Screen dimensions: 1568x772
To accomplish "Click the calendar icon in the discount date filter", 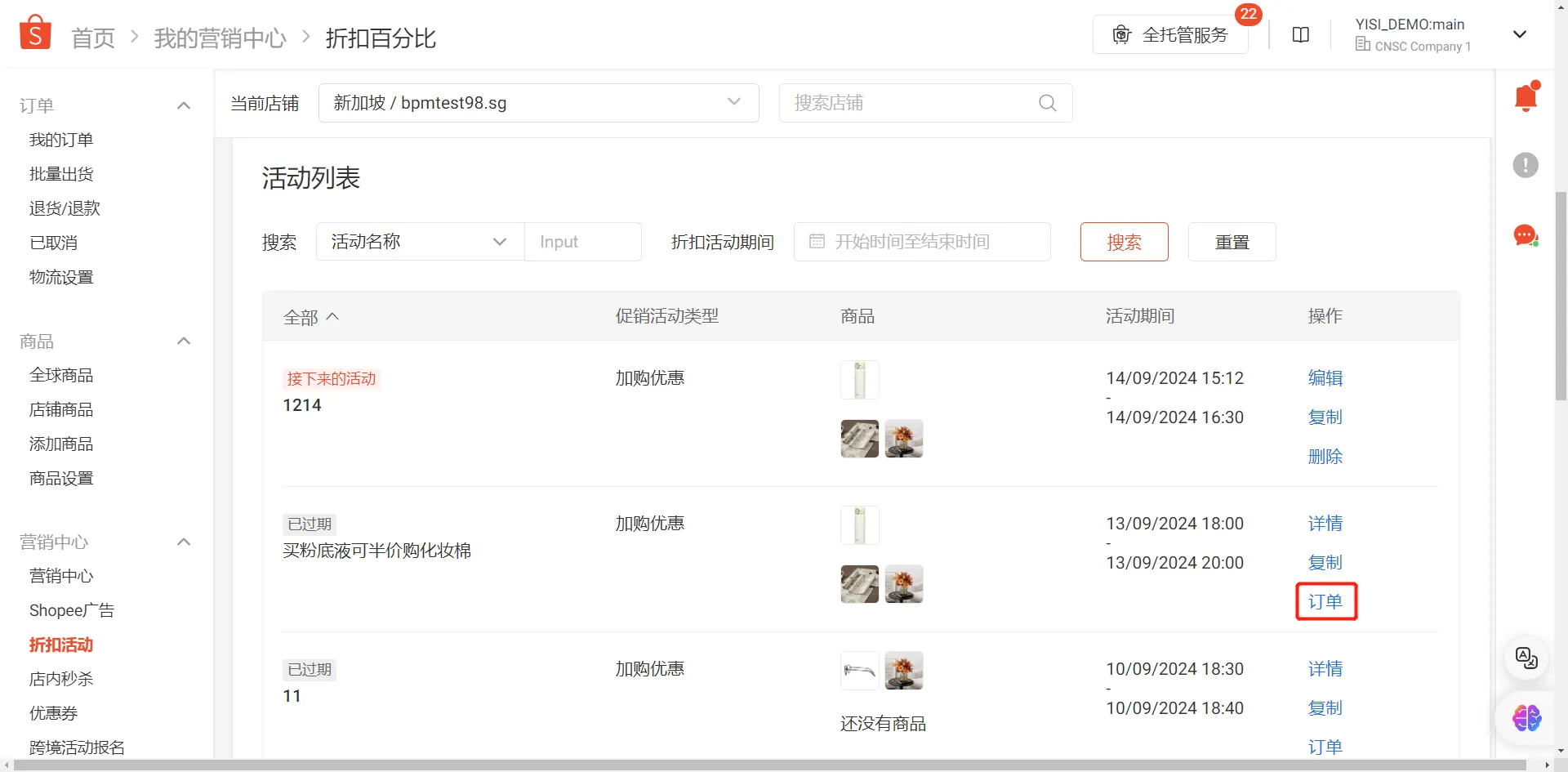I will point(819,242).
